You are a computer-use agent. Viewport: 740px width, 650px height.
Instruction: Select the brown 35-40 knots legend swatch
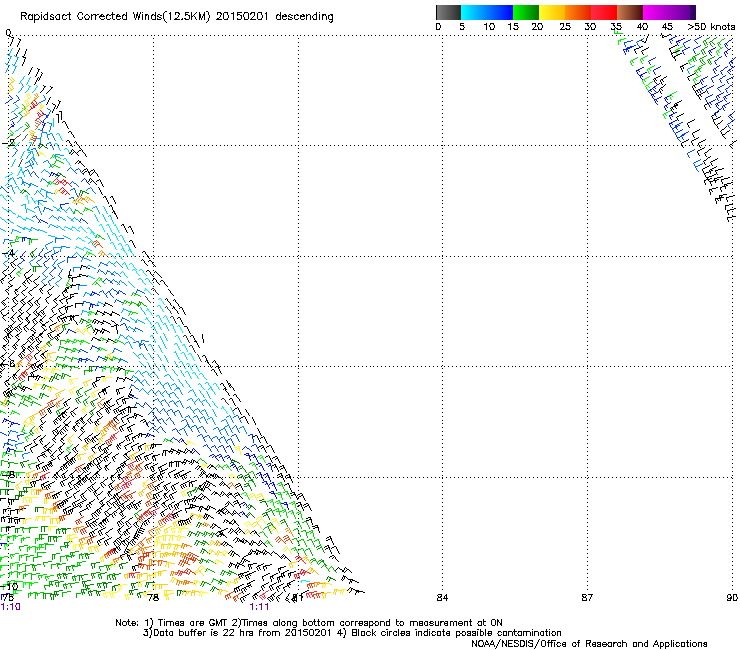630,12
